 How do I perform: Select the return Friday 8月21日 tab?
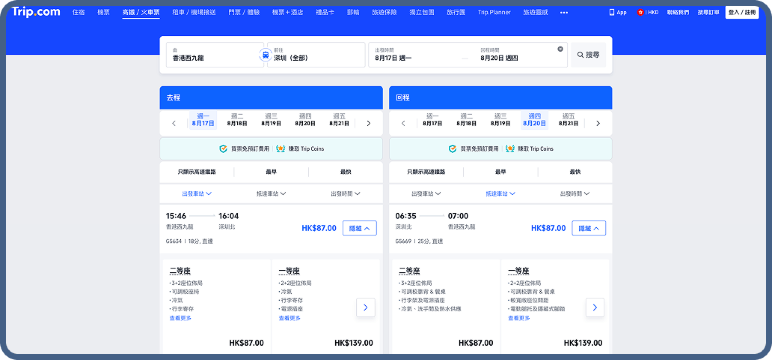569,120
